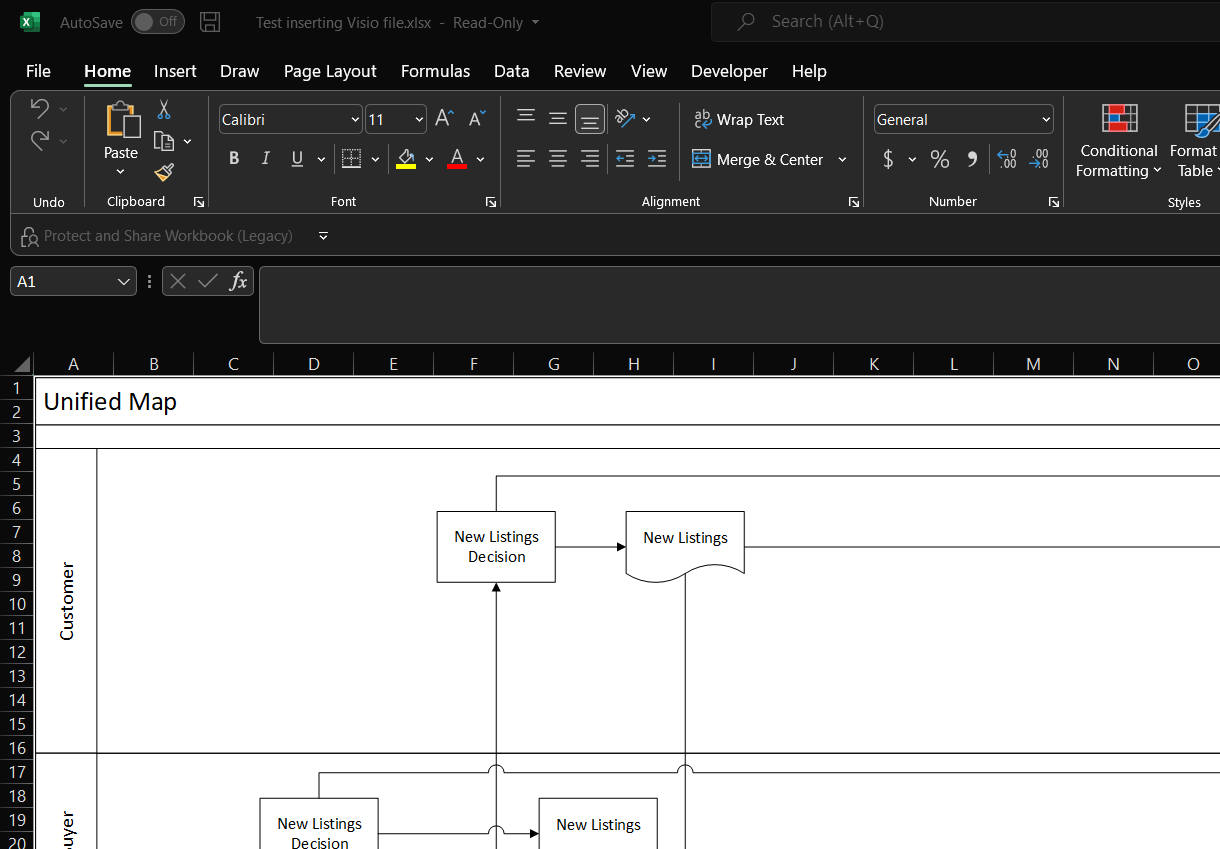Open the File tab

point(38,71)
